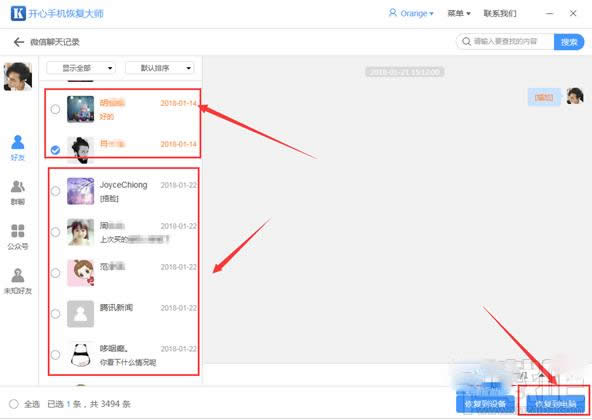Image resolution: width=592 pixels, height=420 pixels.
Task: Open JoyceChiong's avatar conversation
Action: coord(80,191)
